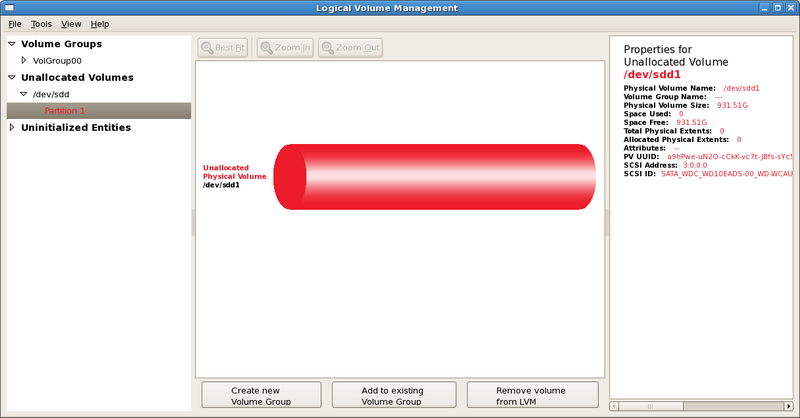Image resolution: width=800 pixels, height=418 pixels.
Task: Open the File menu
Action: pyautogui.click(x=14, y=23)
